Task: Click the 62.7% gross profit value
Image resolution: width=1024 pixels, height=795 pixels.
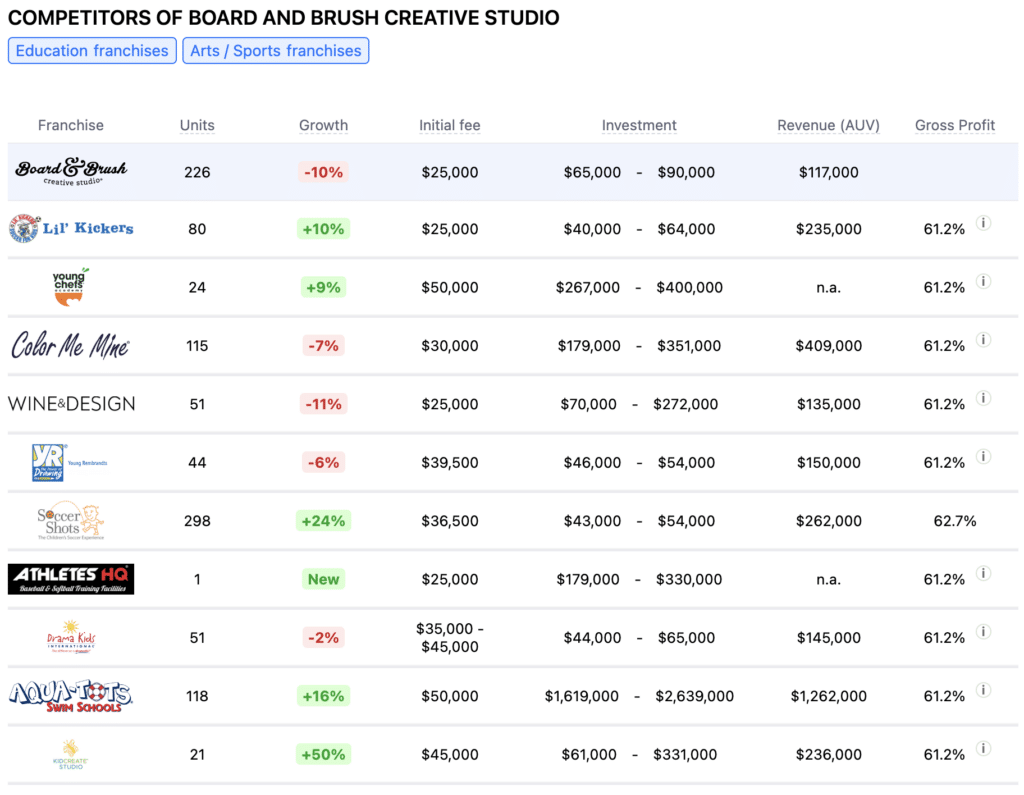Action: point(955,521)
